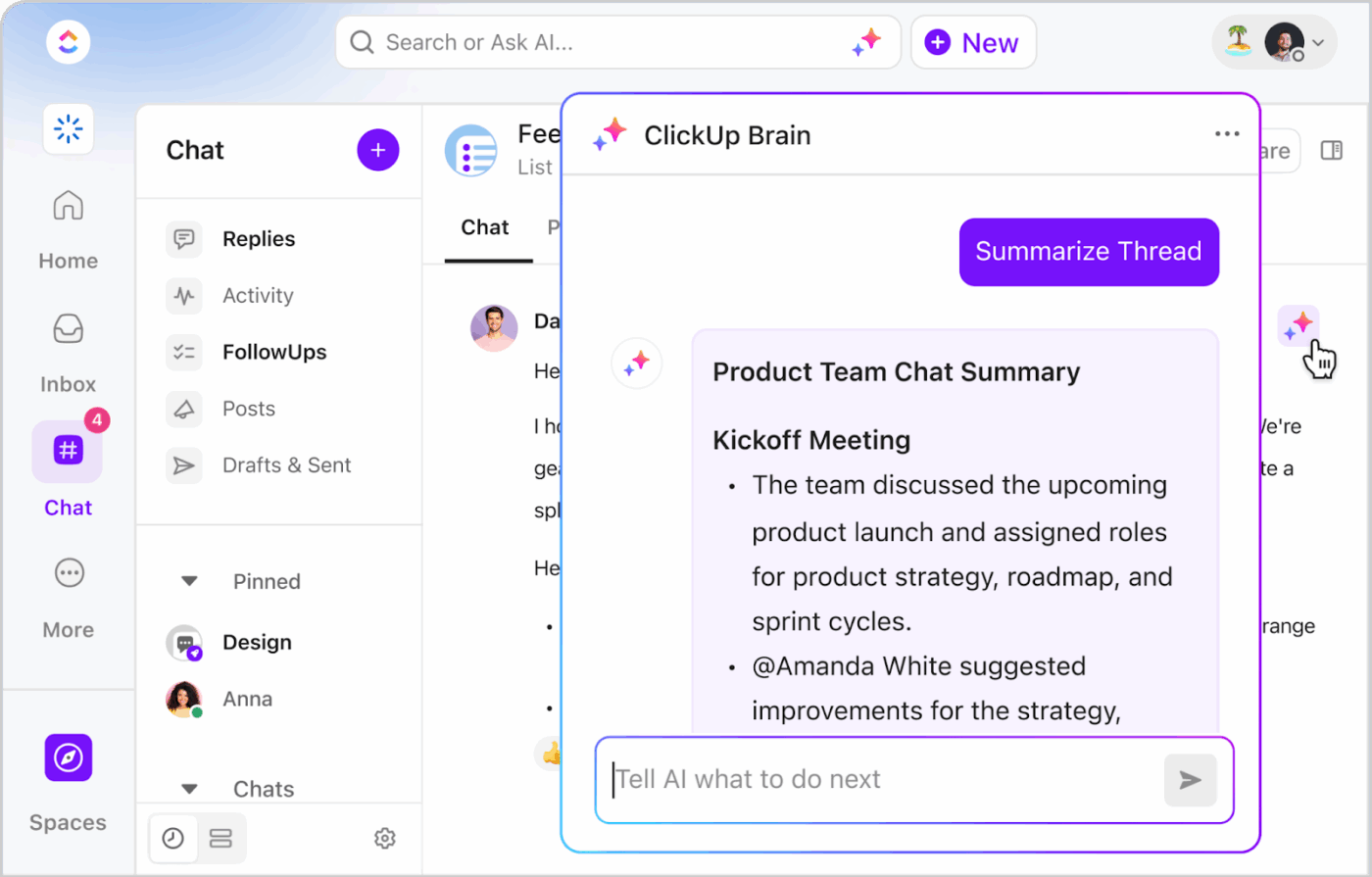1372x877 pixels.
Task: Open the user profile avatar menu
Action: pyautogui.click(x=1284, y=42)
